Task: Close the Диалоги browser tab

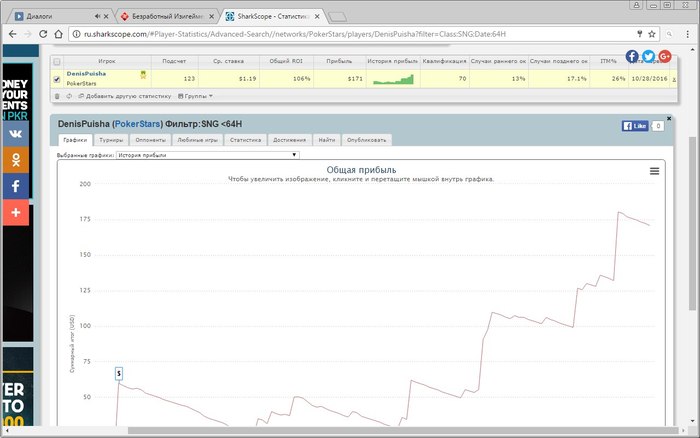Action: 106,16
